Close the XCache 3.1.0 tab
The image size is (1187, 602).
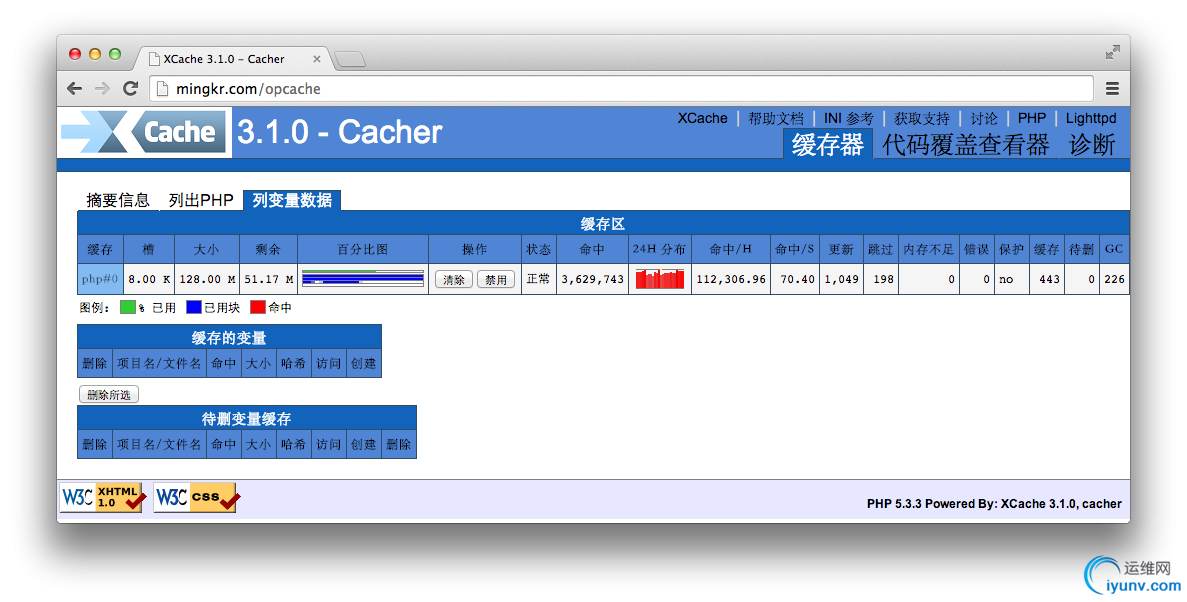[x=316, y=59]
